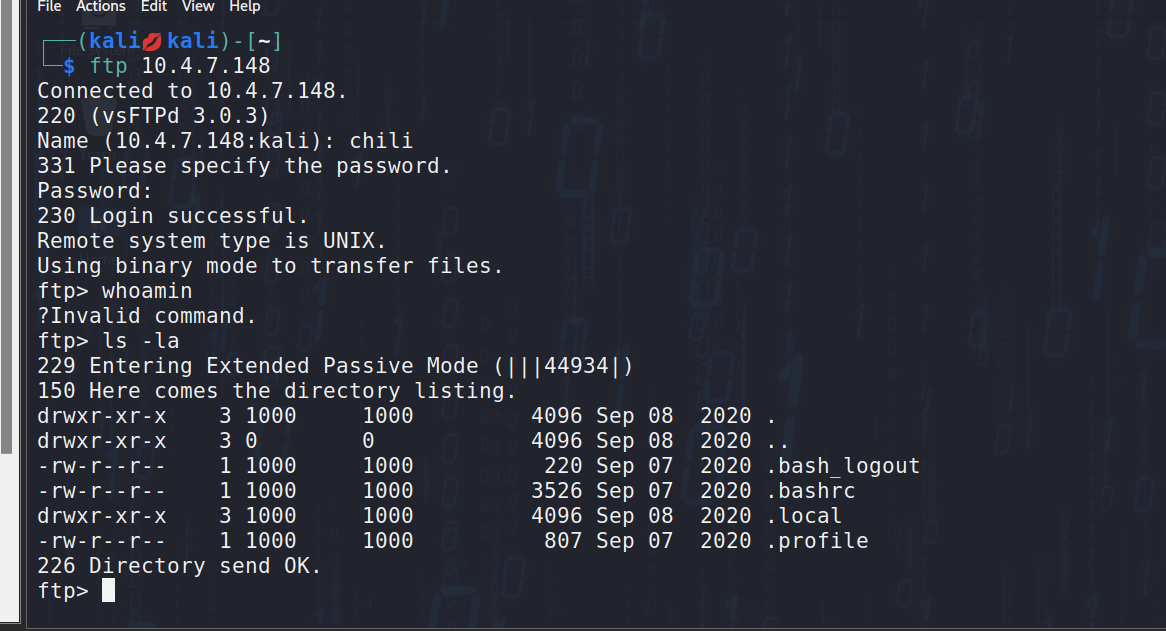Click the .bash_logout file entry
The image size is (1166, 631).
[843, 466]
